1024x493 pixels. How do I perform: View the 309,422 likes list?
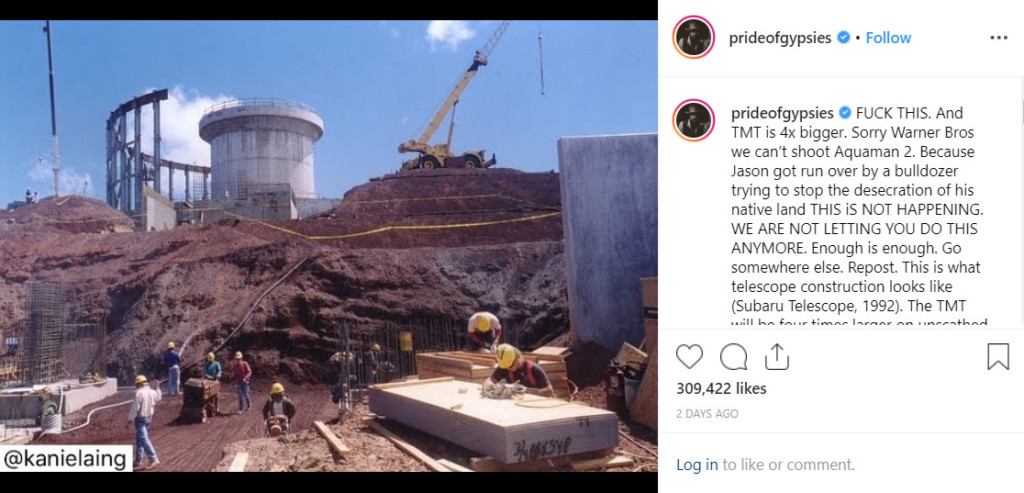click(721, 389)
